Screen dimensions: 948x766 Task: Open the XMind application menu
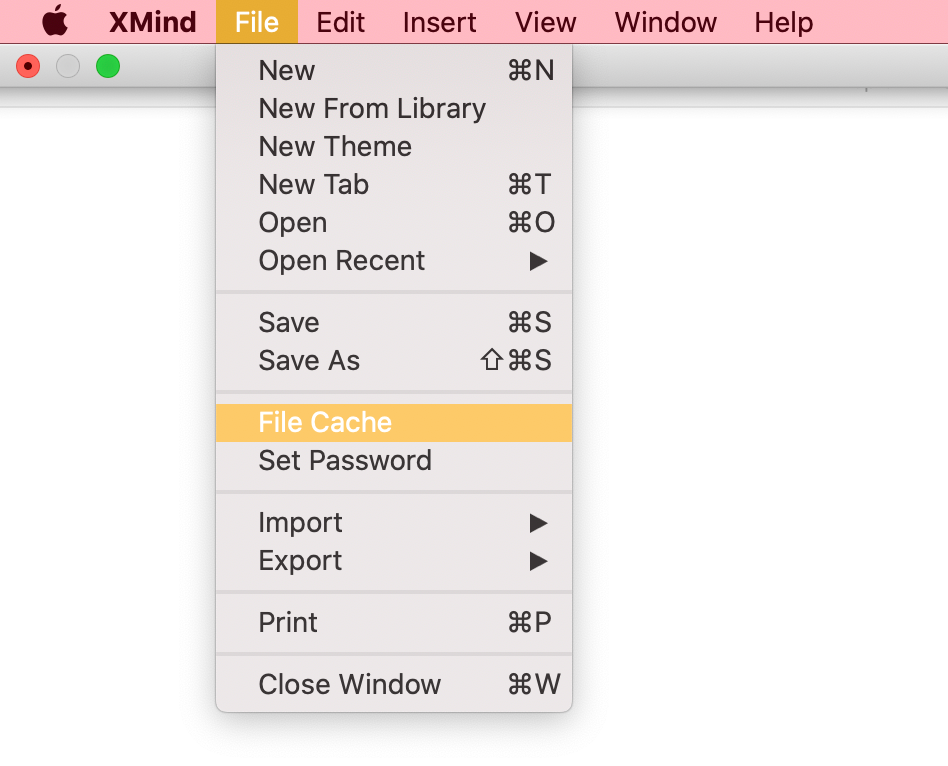click(152, 22)
